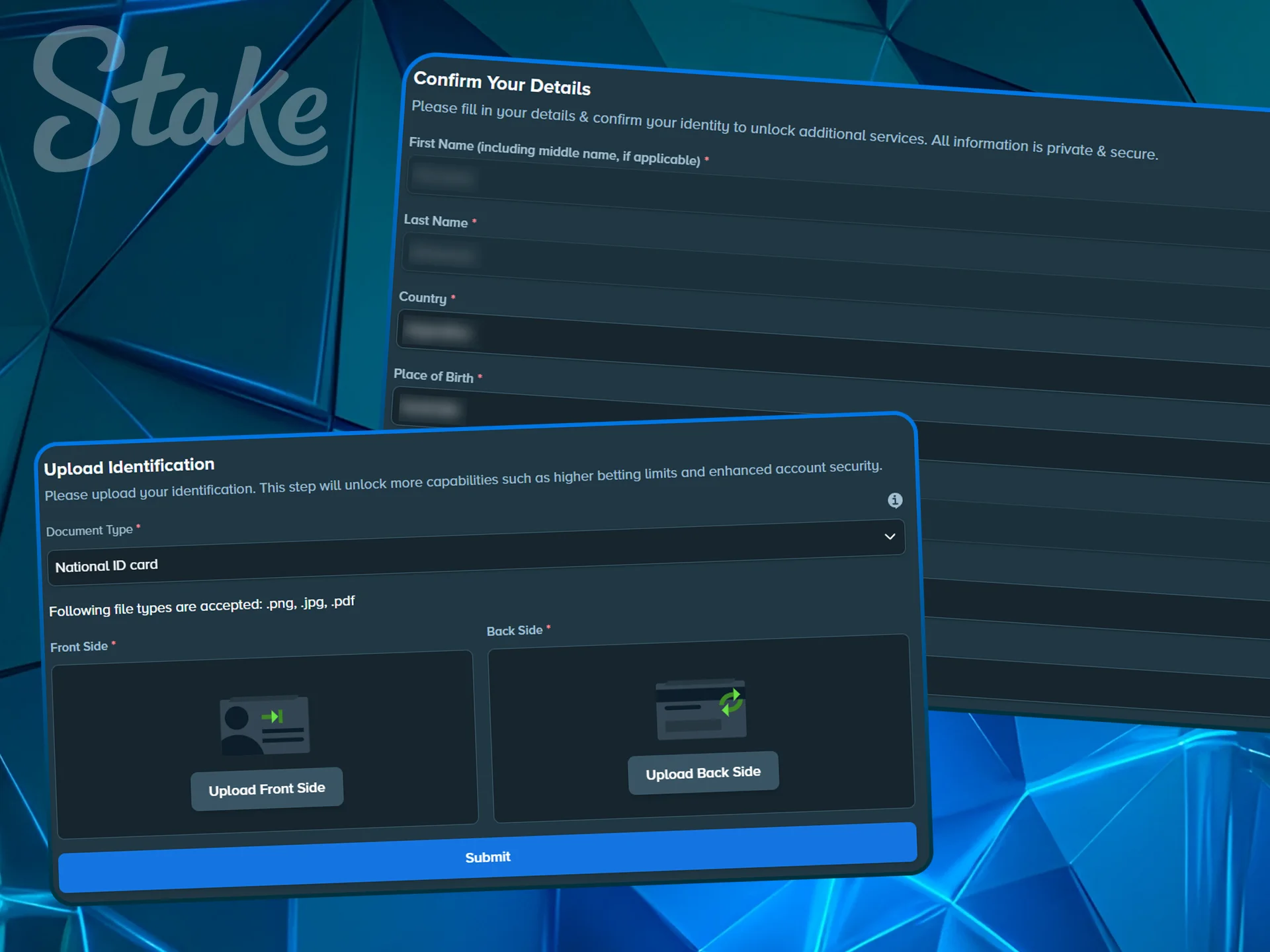
Task: Click the Back Side upload area
Action: [701, 729]
